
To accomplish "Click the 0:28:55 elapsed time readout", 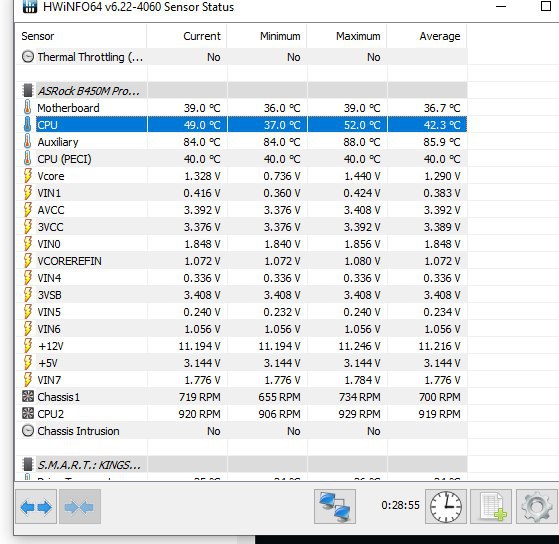I will click(x=400, y=505).
